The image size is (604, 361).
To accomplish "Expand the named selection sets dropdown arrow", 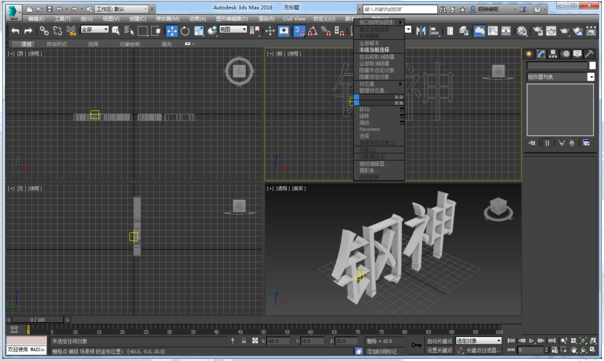I will coord(408,29).
